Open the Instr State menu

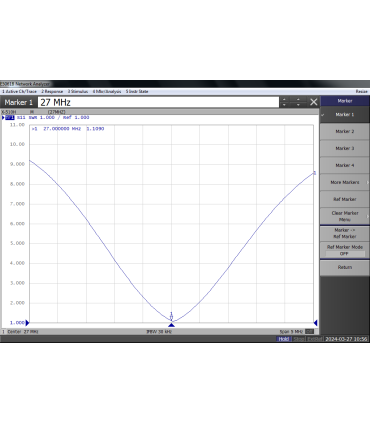click(137, 91)
